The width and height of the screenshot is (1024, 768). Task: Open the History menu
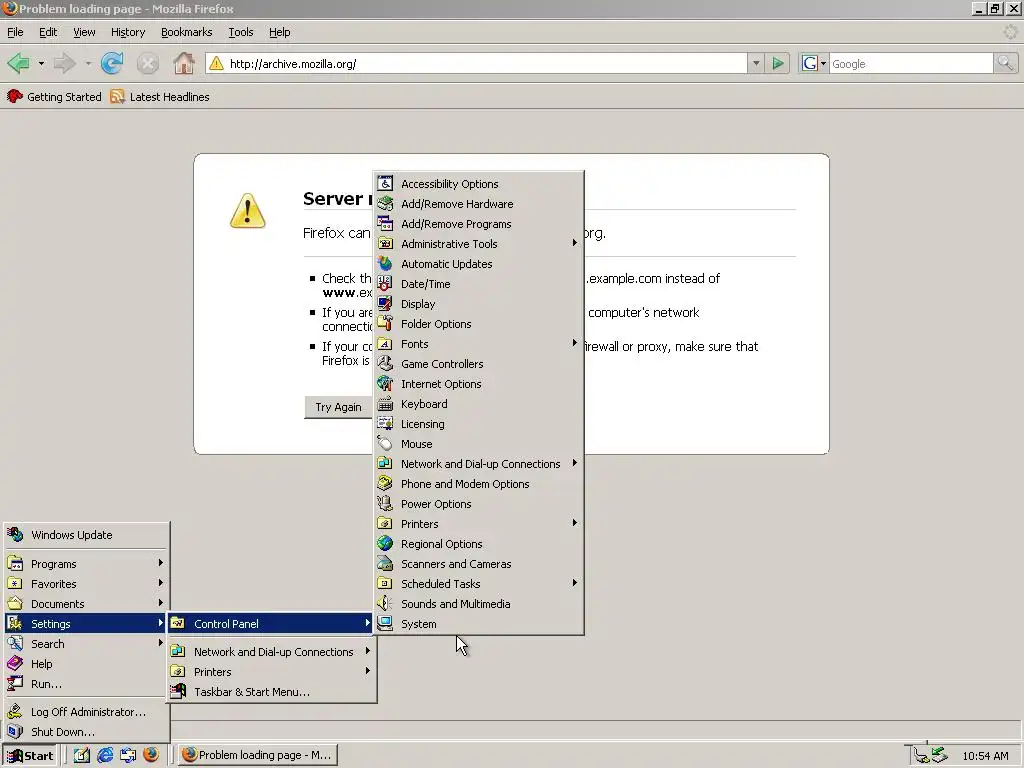128,32
